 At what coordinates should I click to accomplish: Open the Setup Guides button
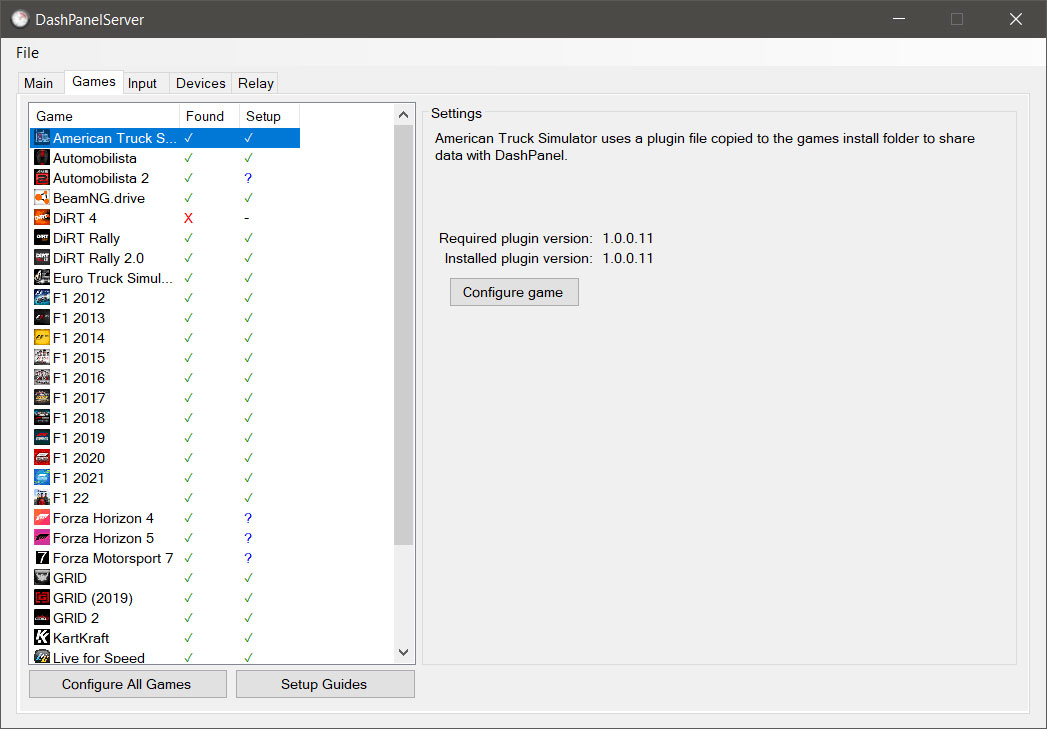(325, 684)
